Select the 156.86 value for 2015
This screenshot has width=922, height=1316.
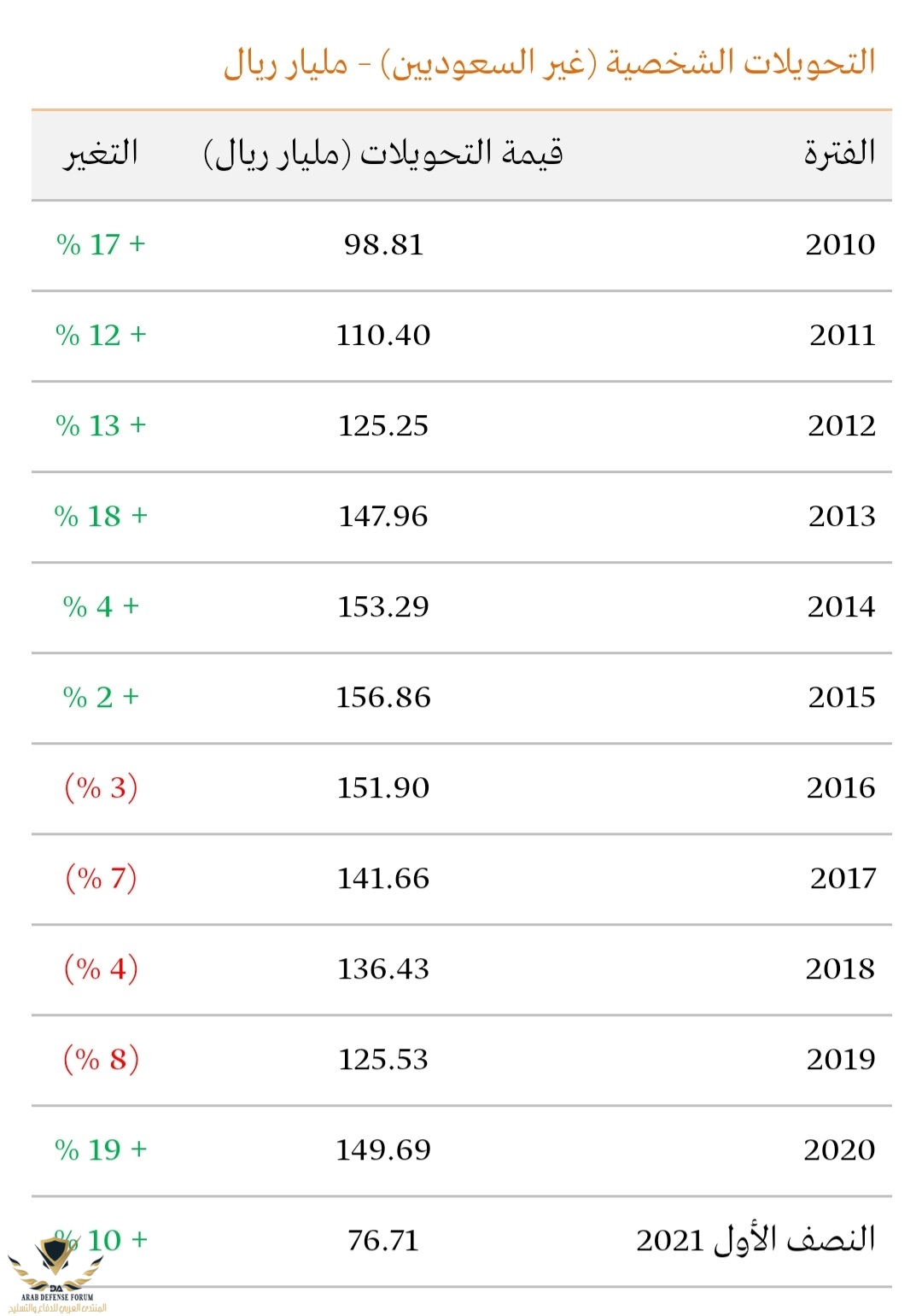[383, 698]
